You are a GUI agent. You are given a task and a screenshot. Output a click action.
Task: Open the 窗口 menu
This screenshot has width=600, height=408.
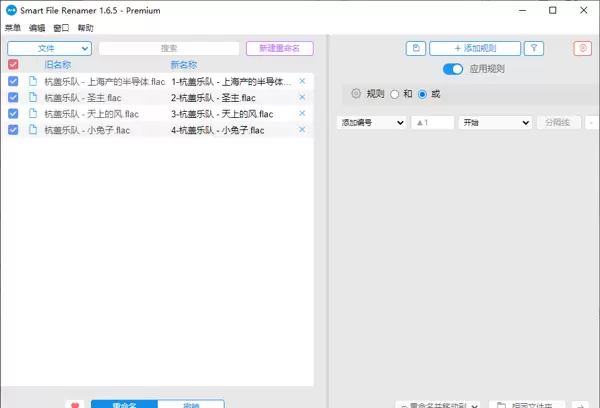click(x=60, y=28)
